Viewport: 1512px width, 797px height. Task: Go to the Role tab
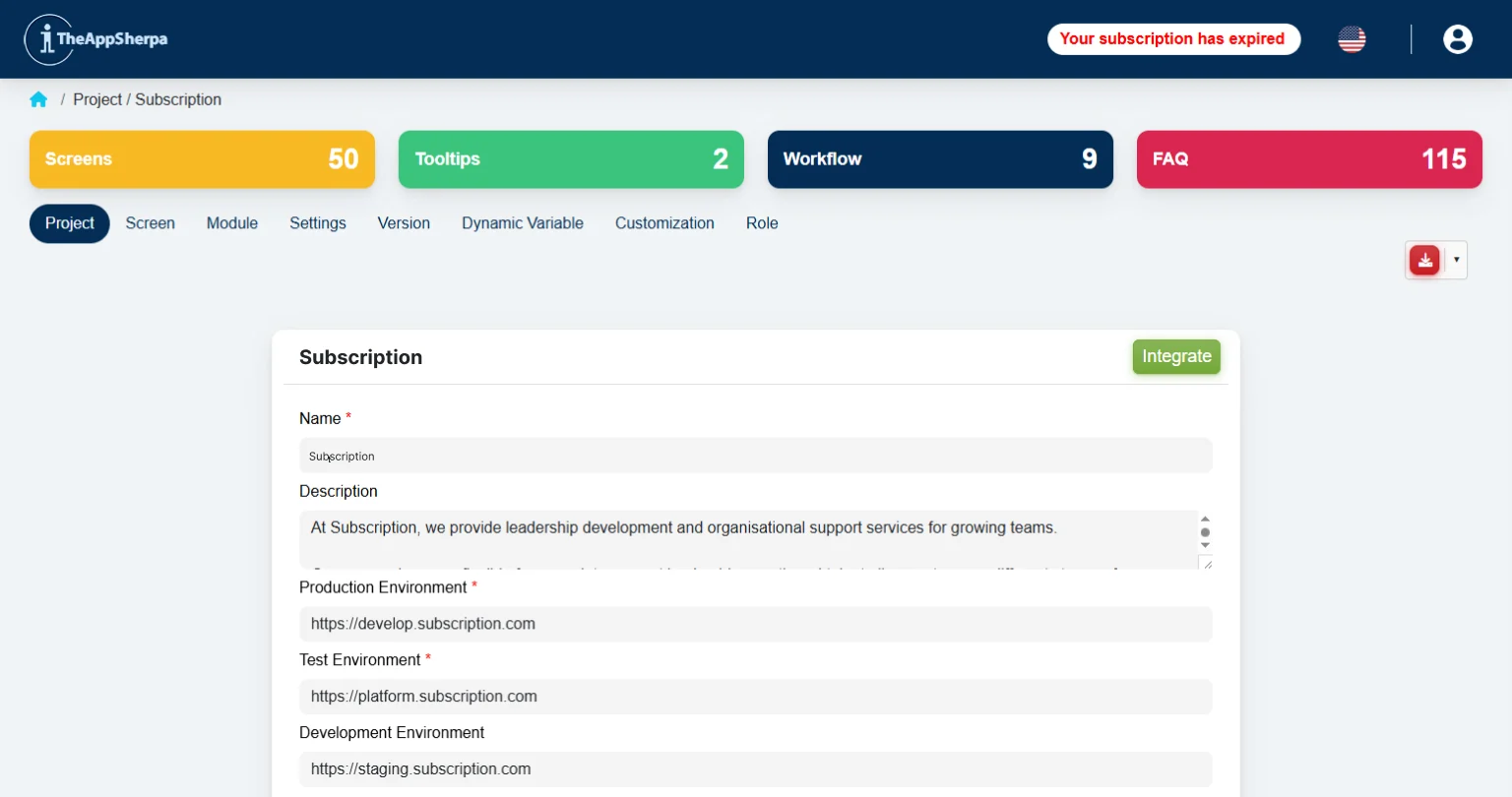(762, 223)
